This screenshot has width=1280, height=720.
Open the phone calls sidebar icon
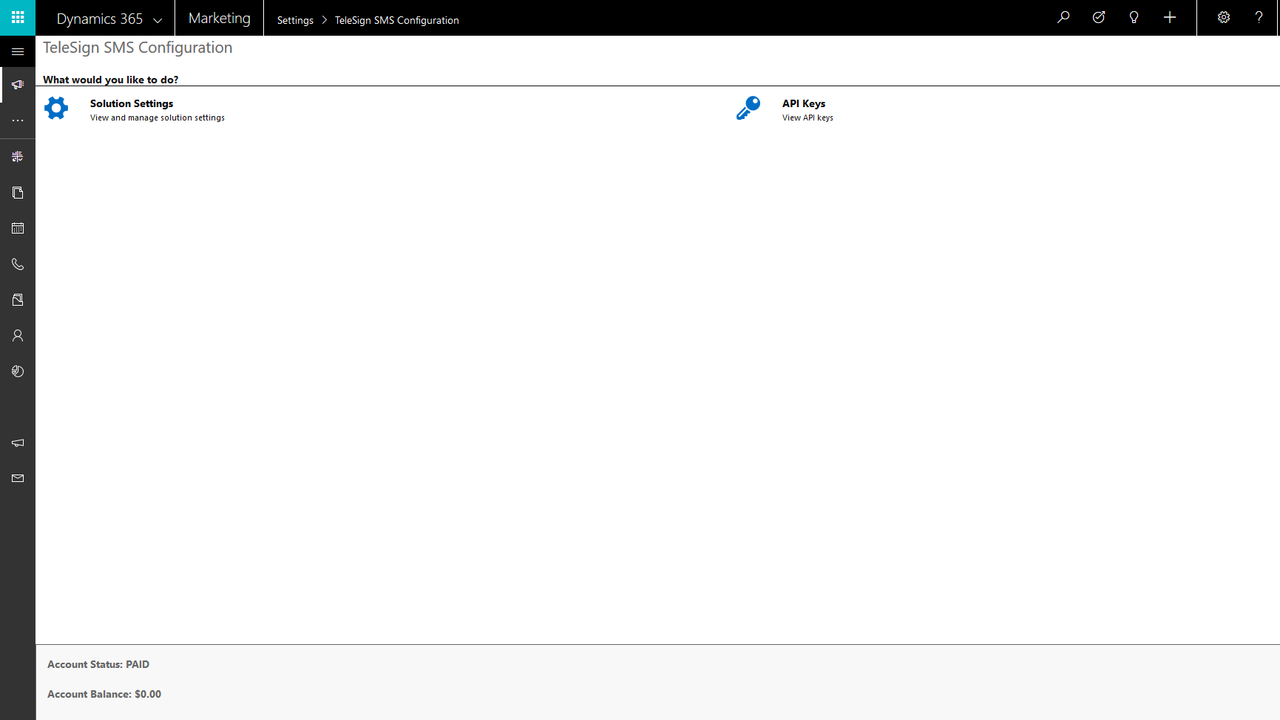click(x=17, y=264)
